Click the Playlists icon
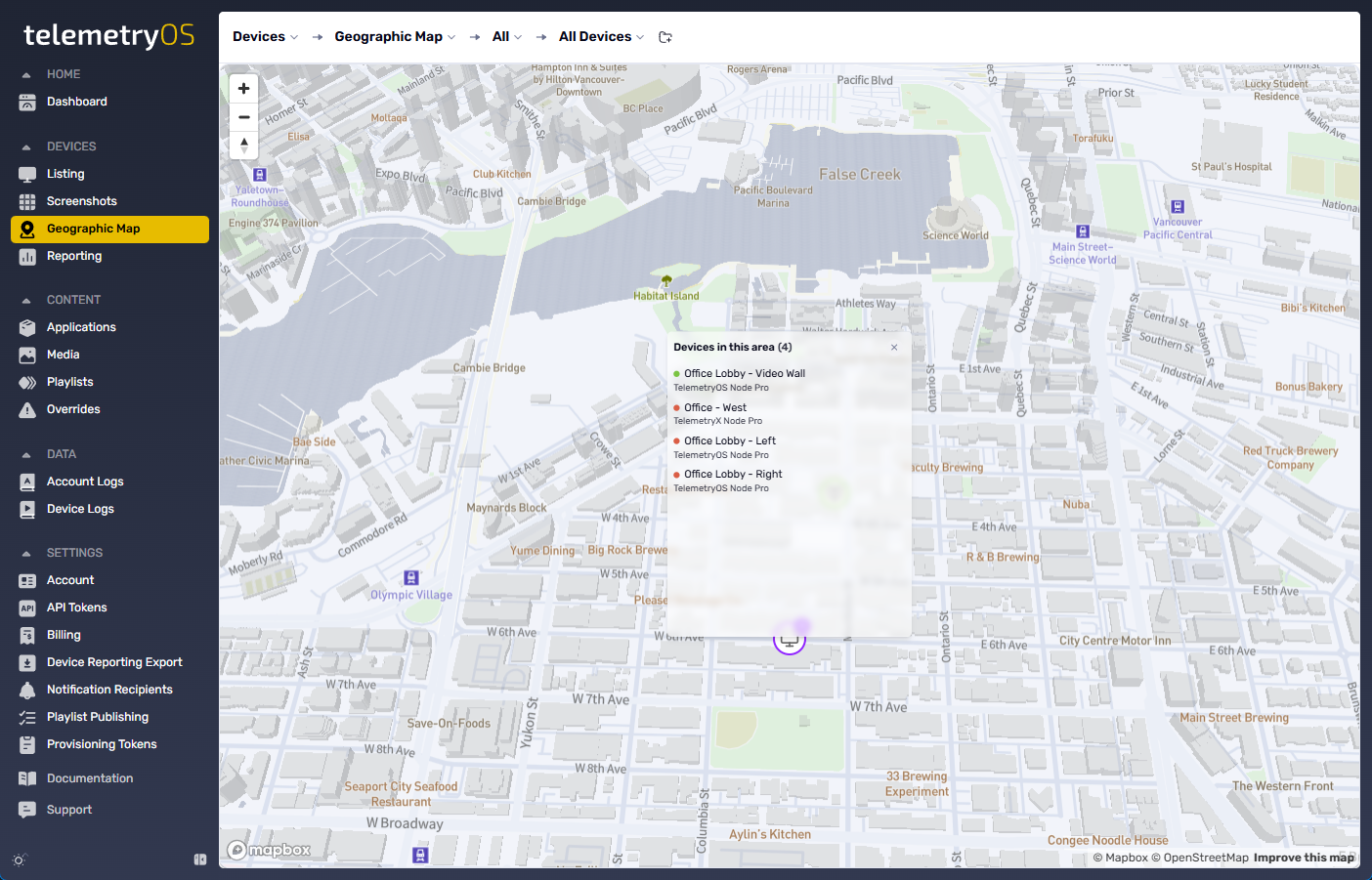This screenshot has width=1372, height=880. click(x=27, y=382)
